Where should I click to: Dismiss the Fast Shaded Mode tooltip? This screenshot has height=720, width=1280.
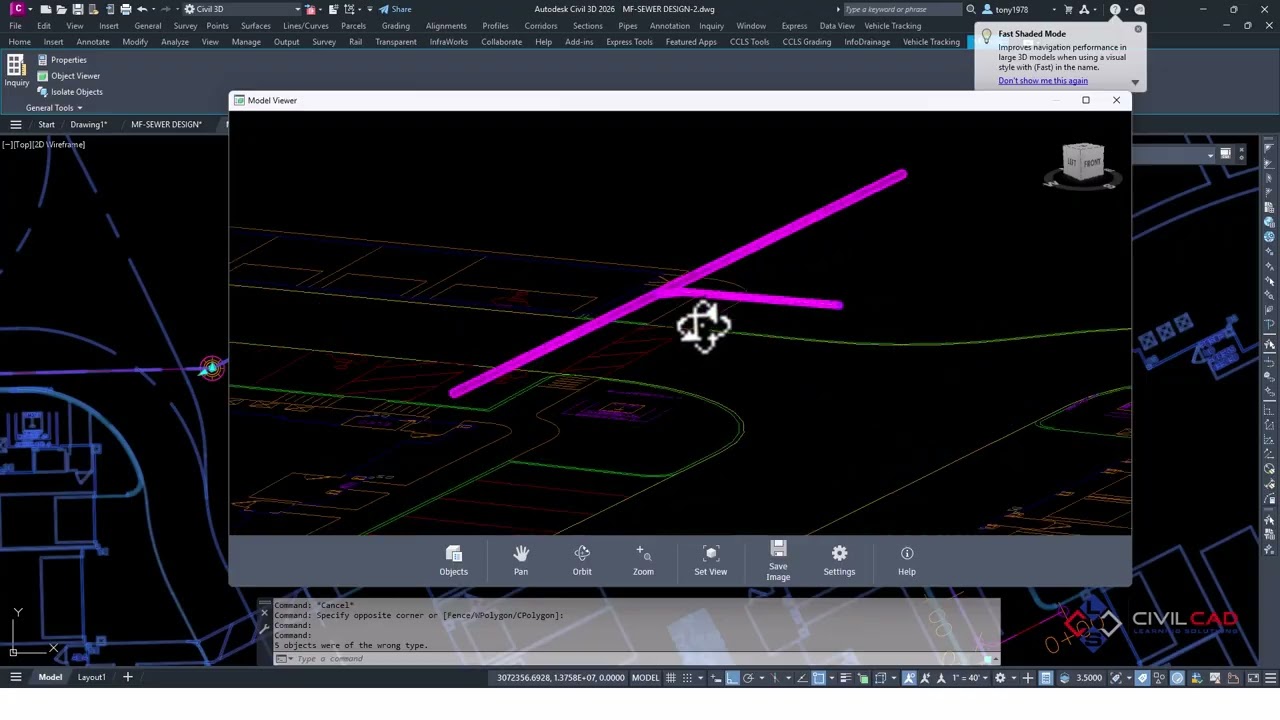[1138, 28]
